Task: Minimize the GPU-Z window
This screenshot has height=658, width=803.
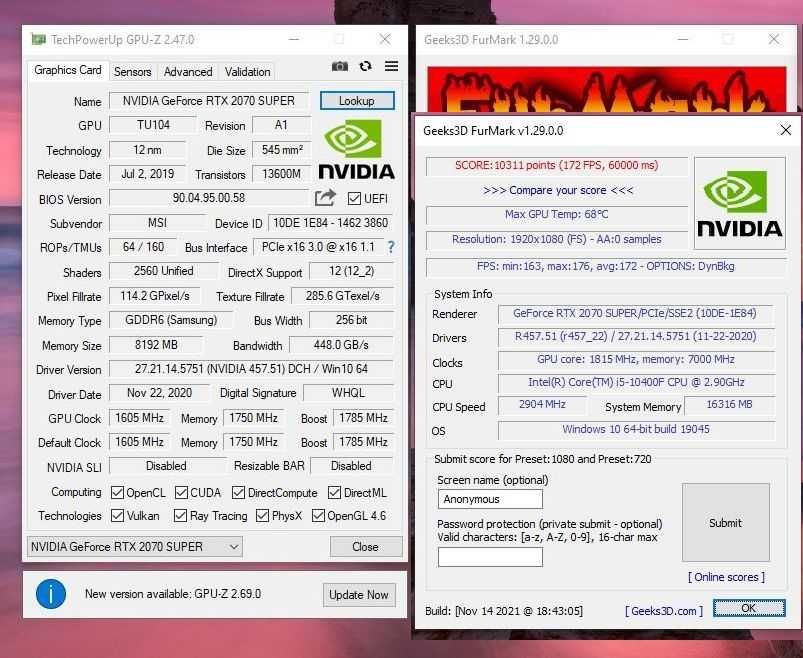Action: coord(294,39)
